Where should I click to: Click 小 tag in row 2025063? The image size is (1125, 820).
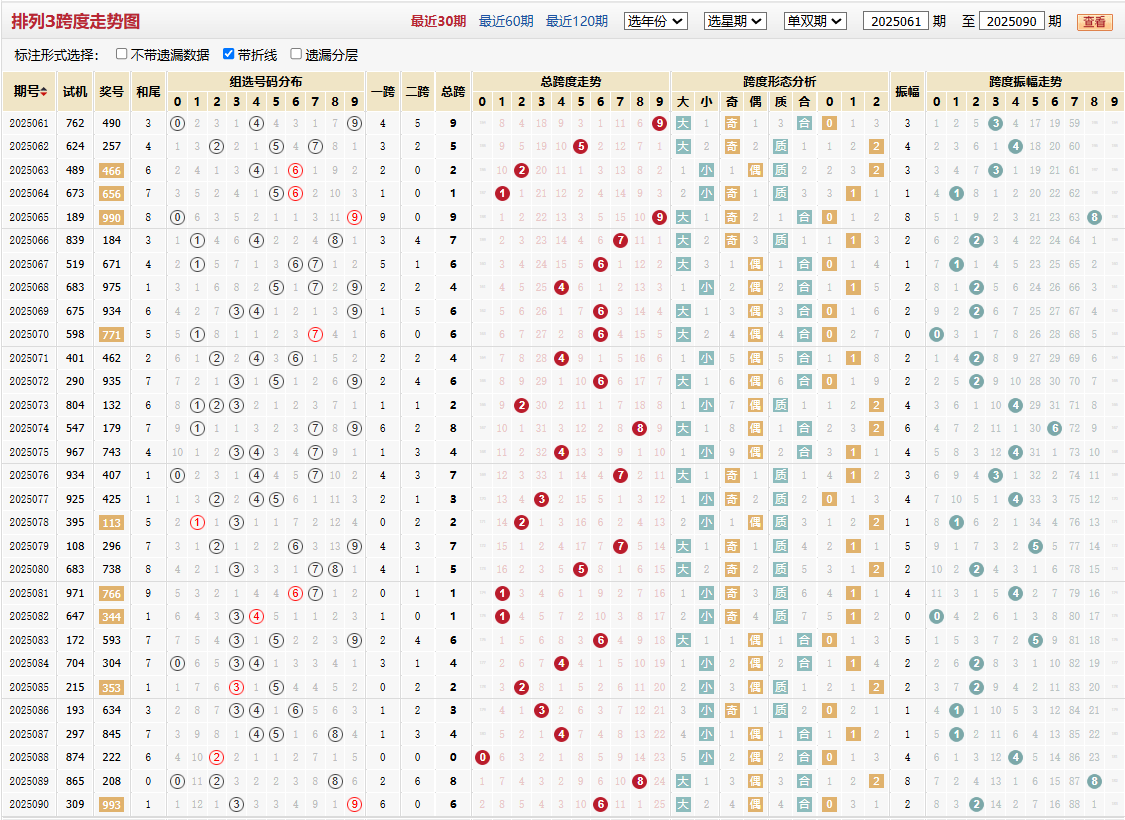[x=707, y=170]
